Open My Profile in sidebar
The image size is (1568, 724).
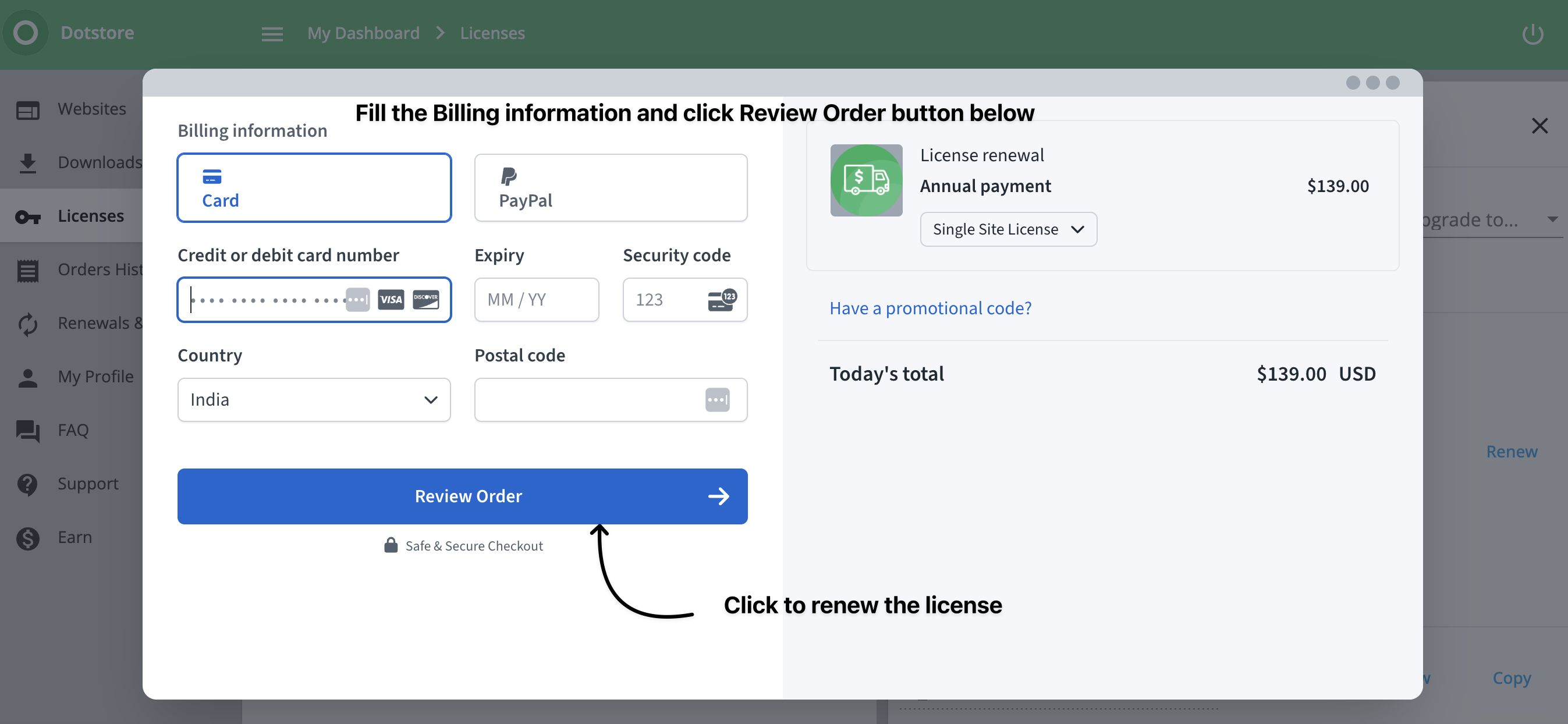pos(72,377)
